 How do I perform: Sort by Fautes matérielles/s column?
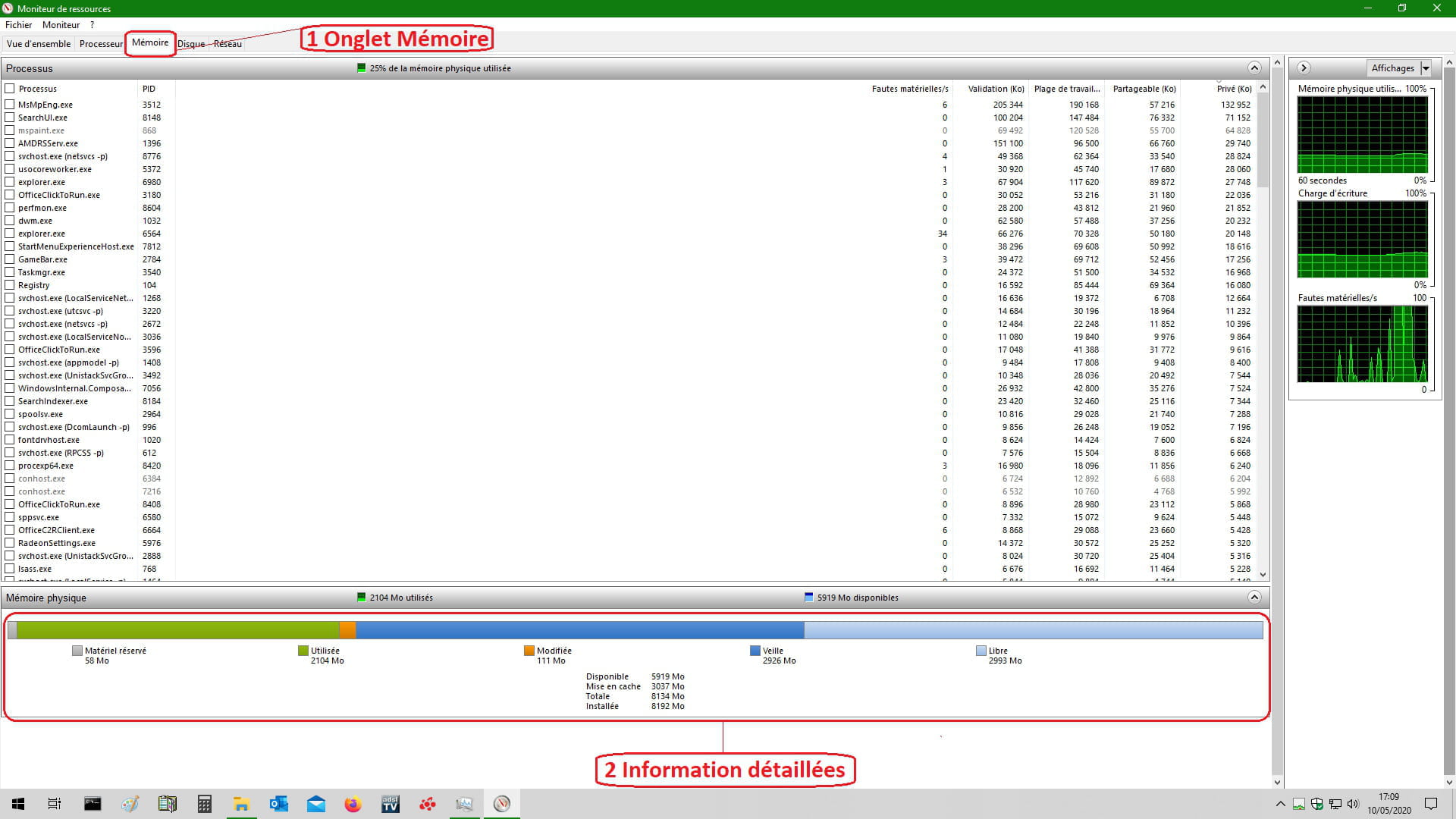click(x=909, y=89)
